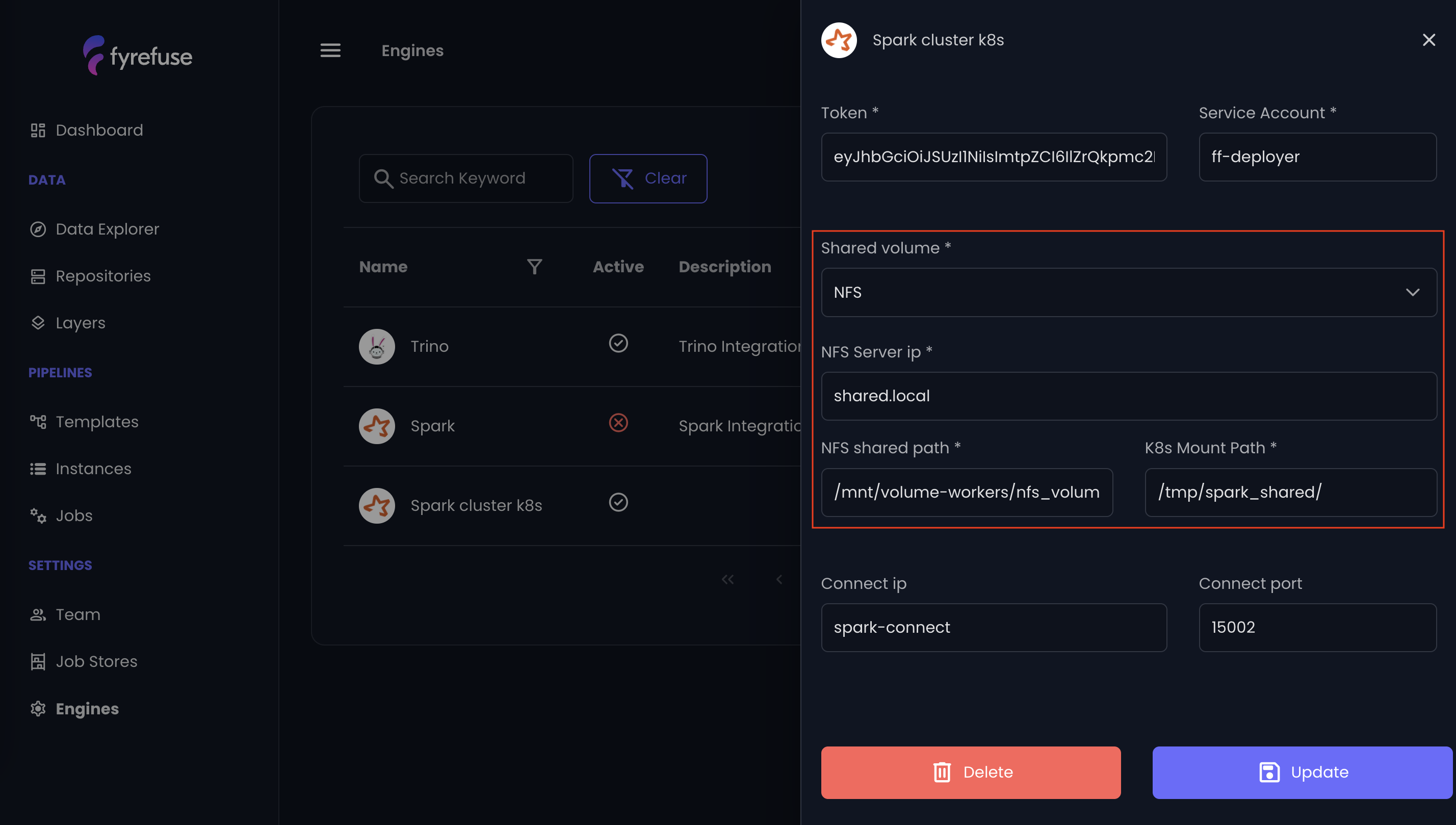Open Dashboard in the sidebar
This screenshot has height=825, width=1456.
[86, 131]
